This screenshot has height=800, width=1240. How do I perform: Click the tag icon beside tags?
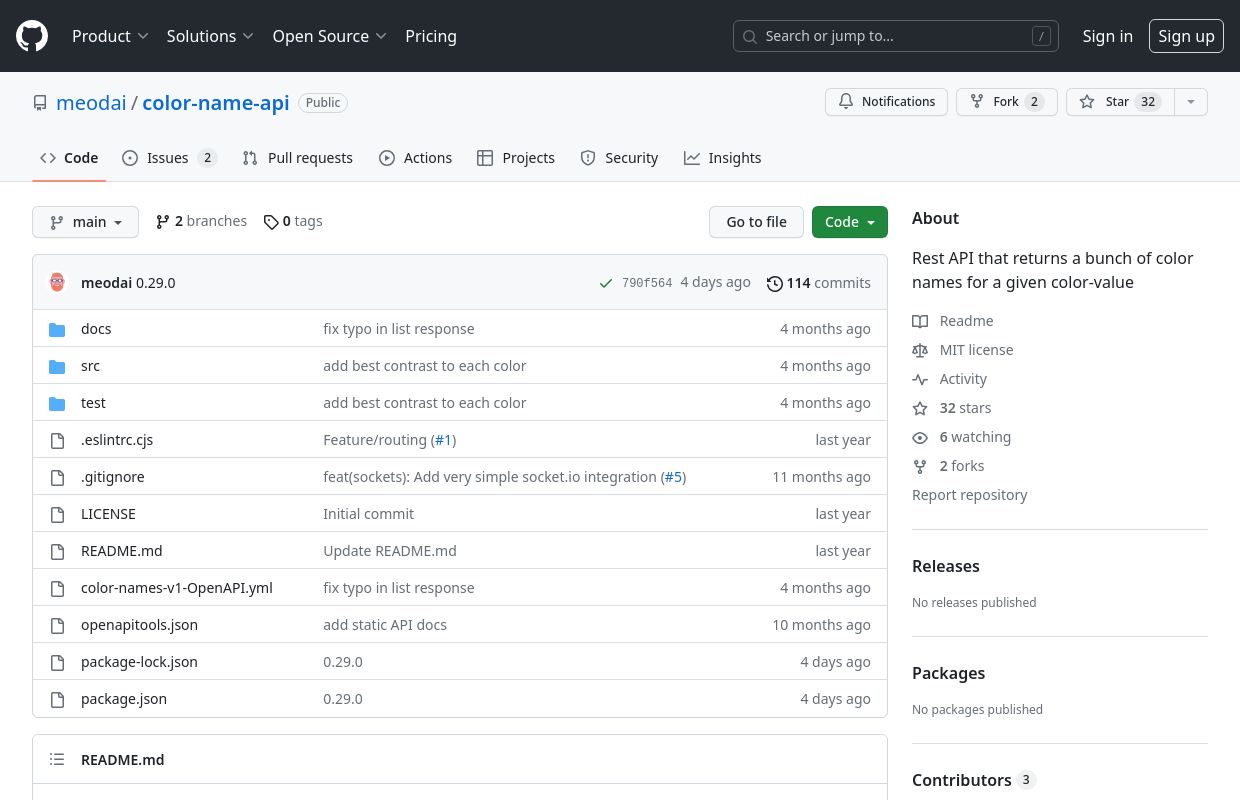[271, 222]
